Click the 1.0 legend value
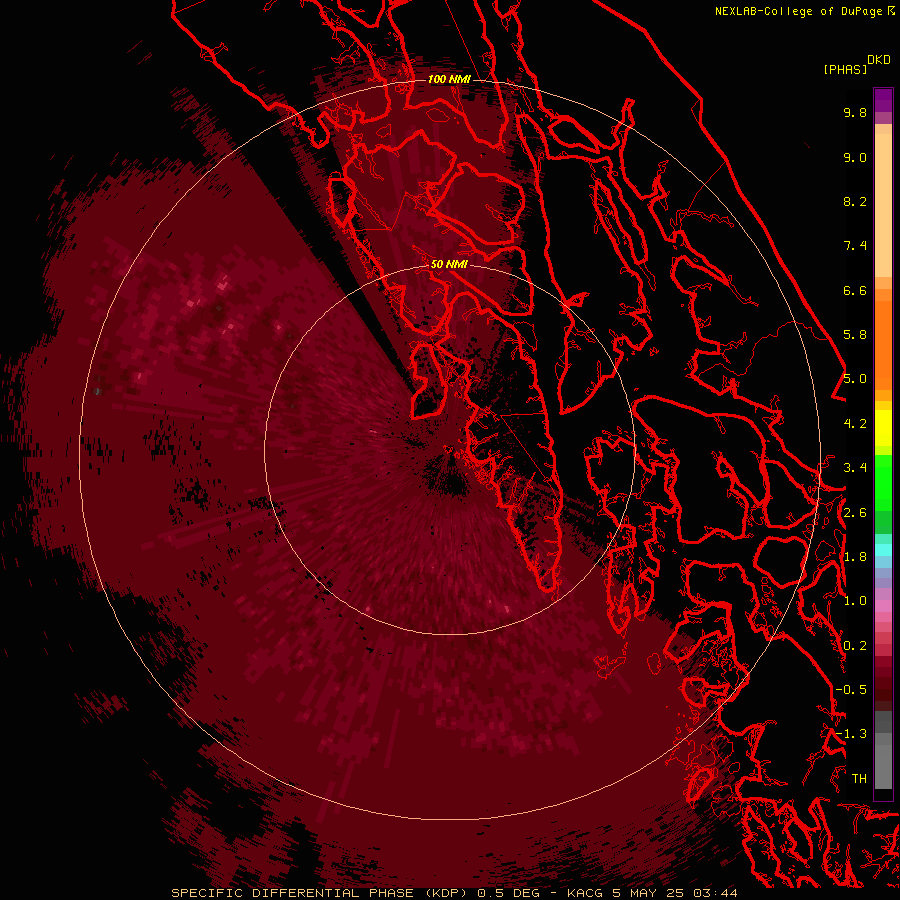This screenshot has width=900, height=900. (855, 601)
